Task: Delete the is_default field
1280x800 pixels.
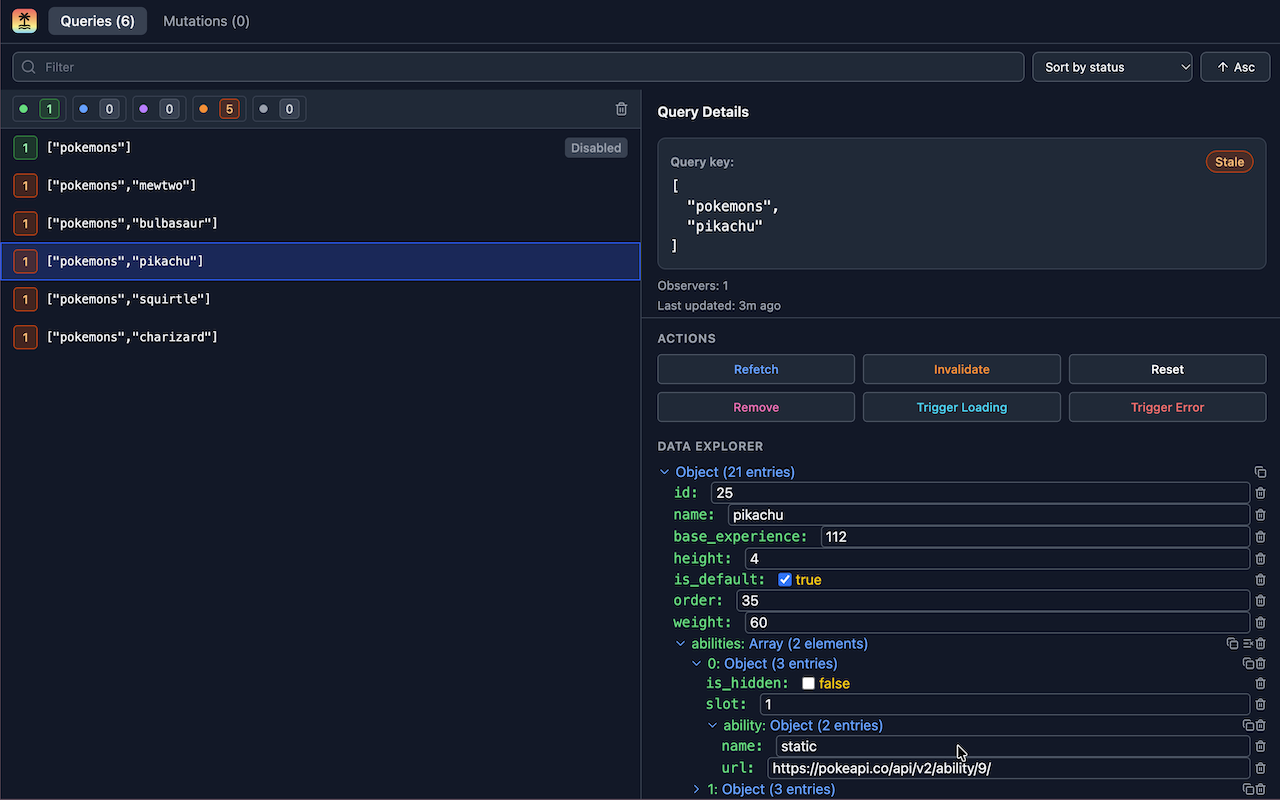Action: coord(1260,580)
